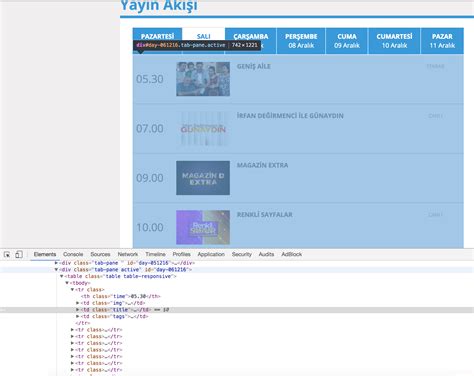The height and width of the screenshot is (376, 474).
Task: Click the Yayın Akışı page heading
Action: 159,6
